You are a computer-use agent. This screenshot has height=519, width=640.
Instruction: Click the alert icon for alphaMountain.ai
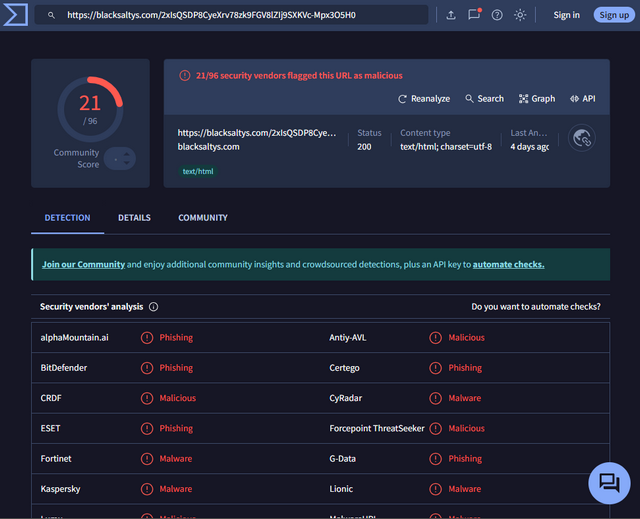[x=147, y=338]
